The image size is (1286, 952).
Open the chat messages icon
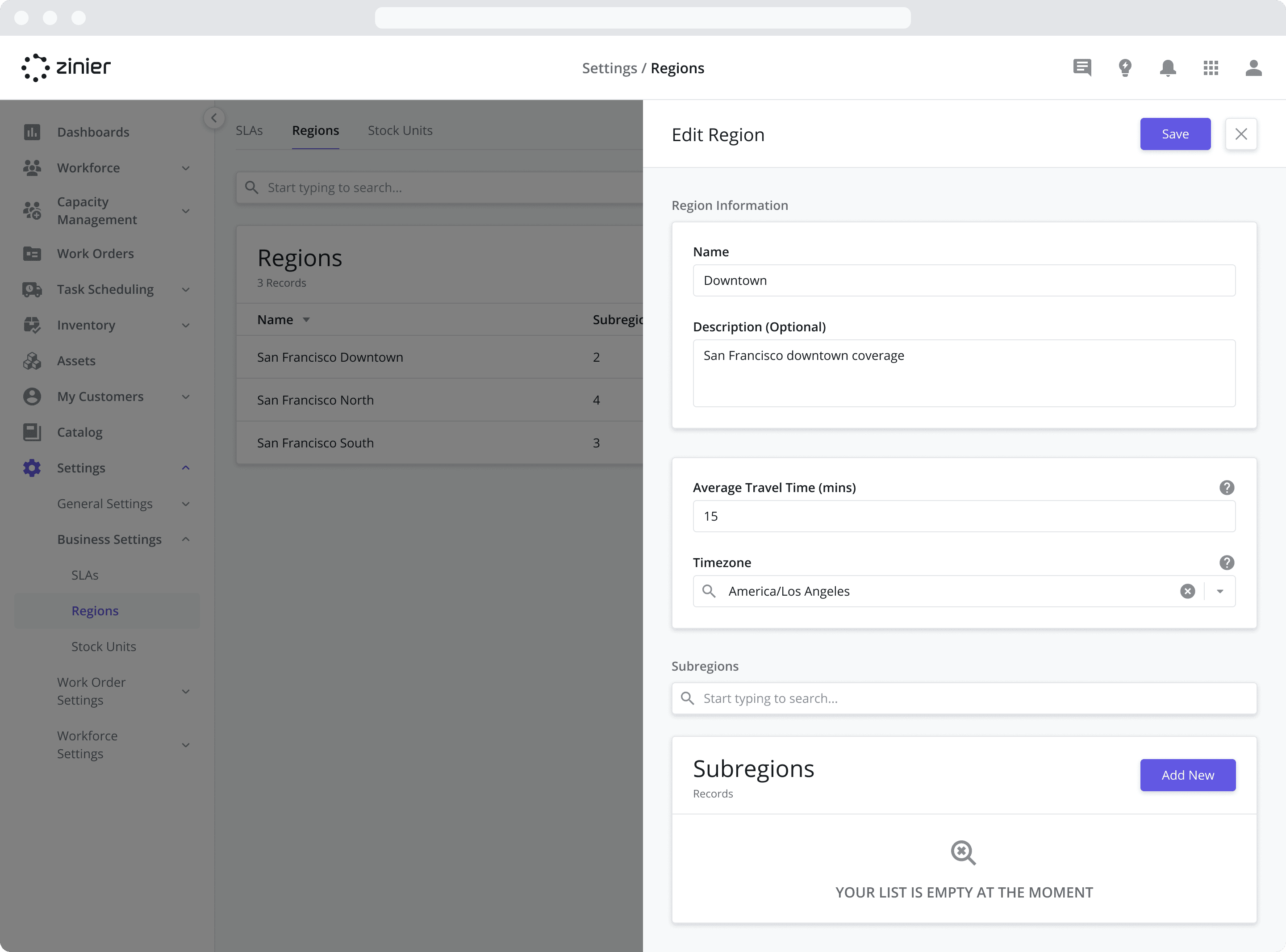[x=1082, y=68]
